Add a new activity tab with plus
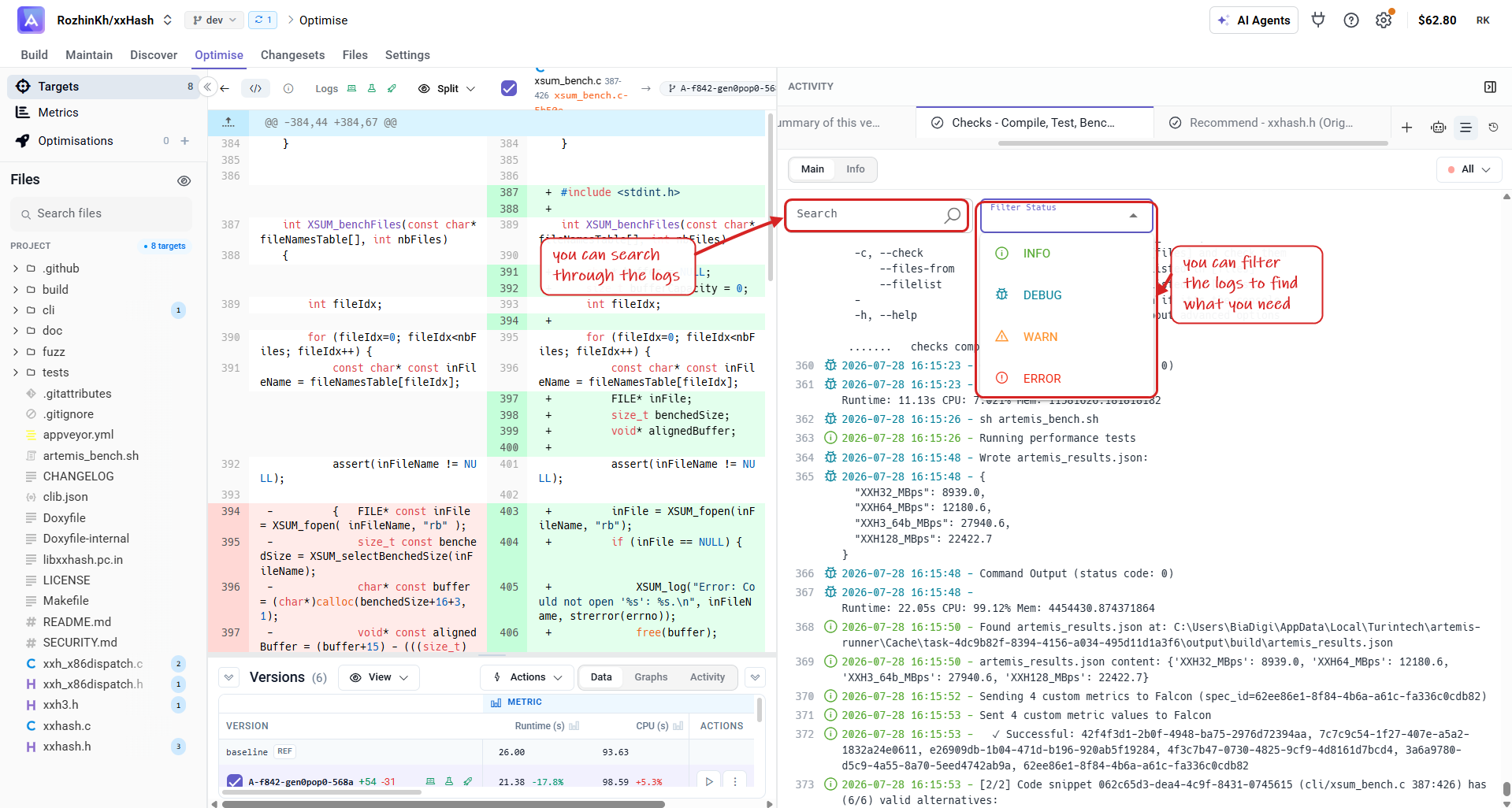 pyautogui.click(x=1406, y=127)
